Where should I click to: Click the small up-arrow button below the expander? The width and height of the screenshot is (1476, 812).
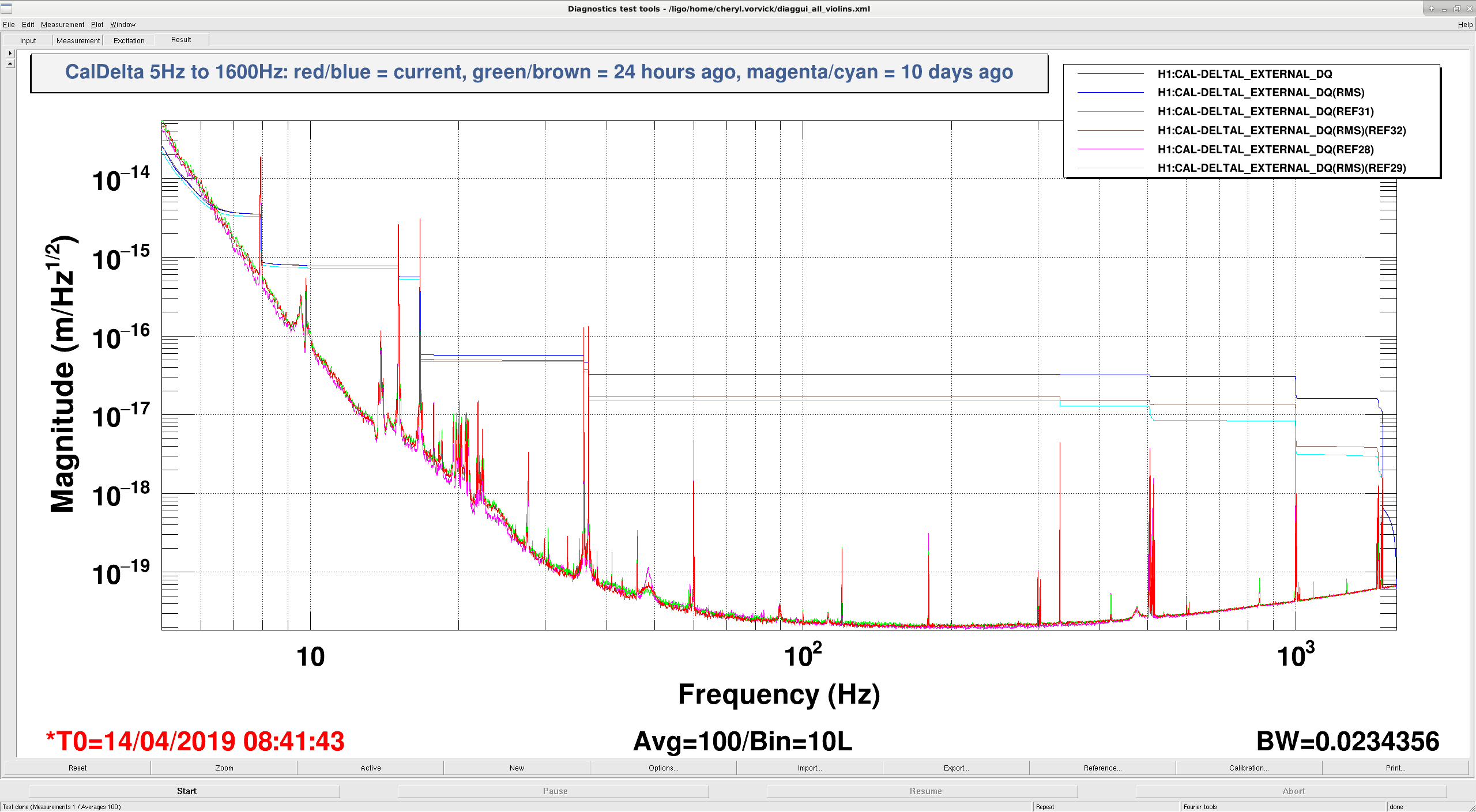tap(10, 63)
